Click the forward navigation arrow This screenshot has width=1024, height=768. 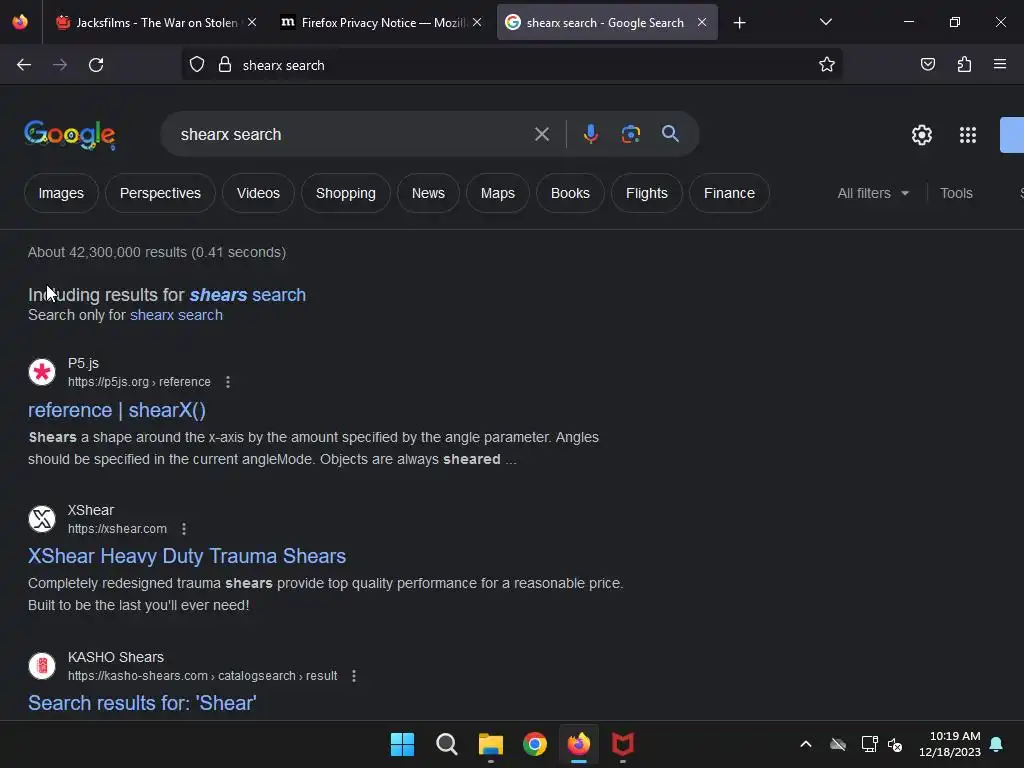tap(59, 65)
